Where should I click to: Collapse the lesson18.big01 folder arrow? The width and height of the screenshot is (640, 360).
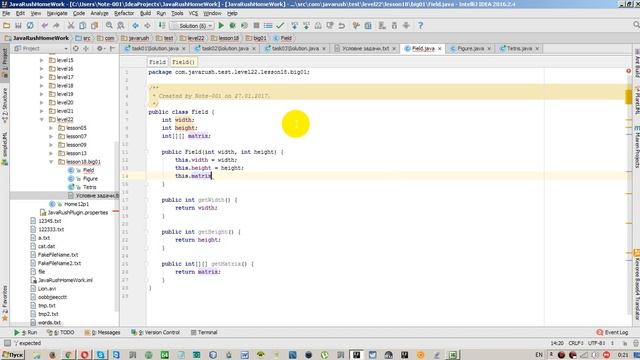(x=51, y=162)
